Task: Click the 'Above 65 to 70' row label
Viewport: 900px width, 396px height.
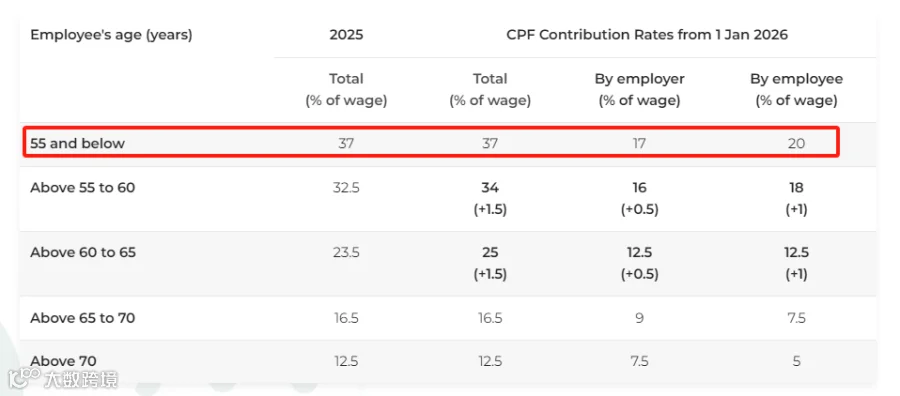Action: pyautogui.click(x=83, y=317)
